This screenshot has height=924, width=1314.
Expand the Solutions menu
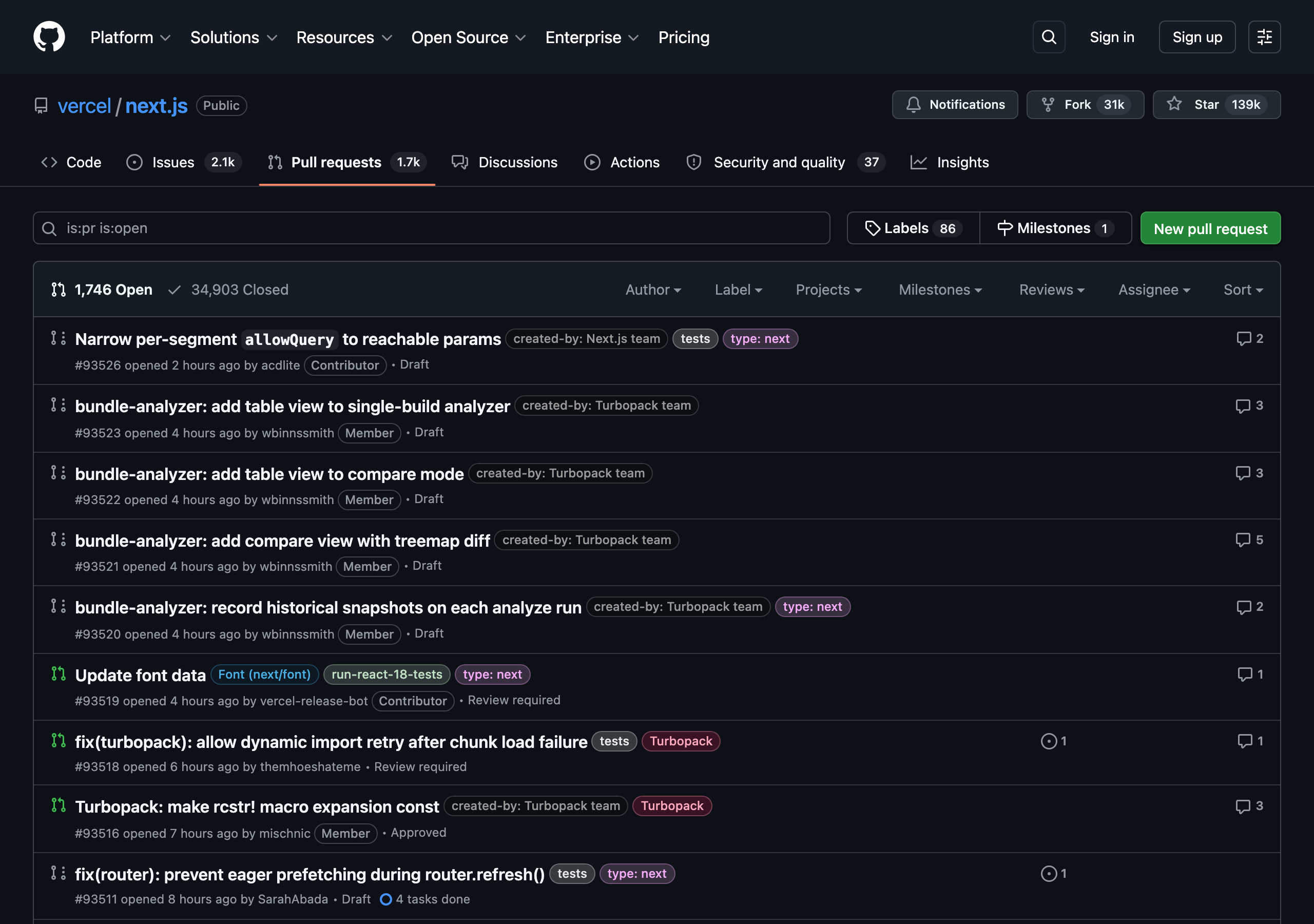(234, 37)
